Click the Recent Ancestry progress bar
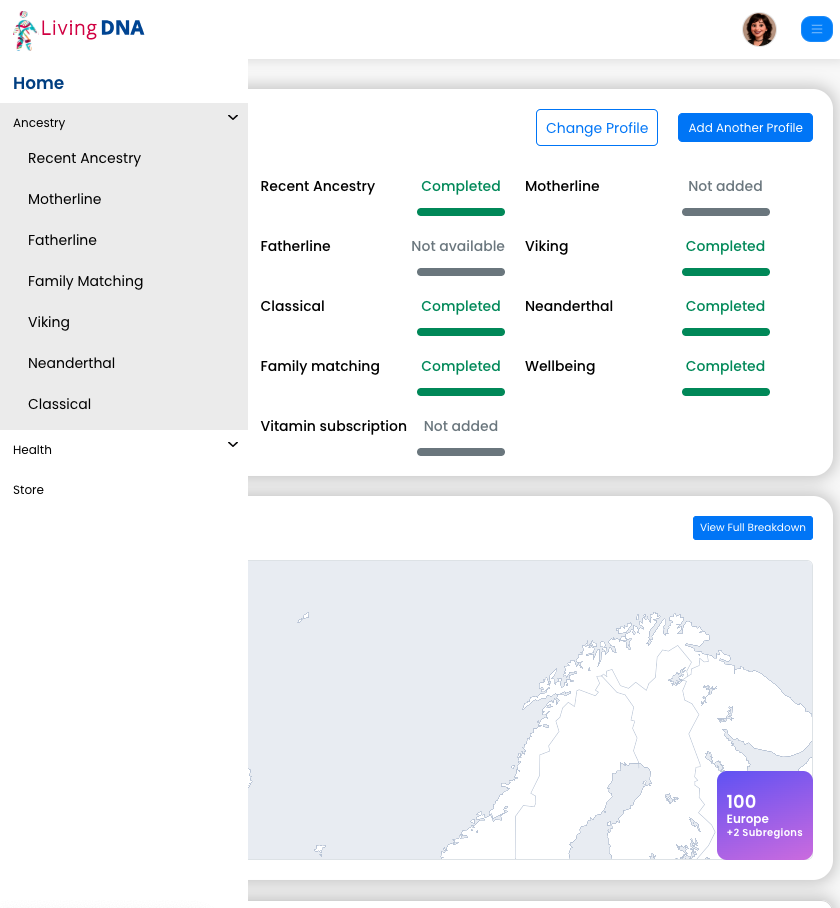 click(x=461, y=212)
